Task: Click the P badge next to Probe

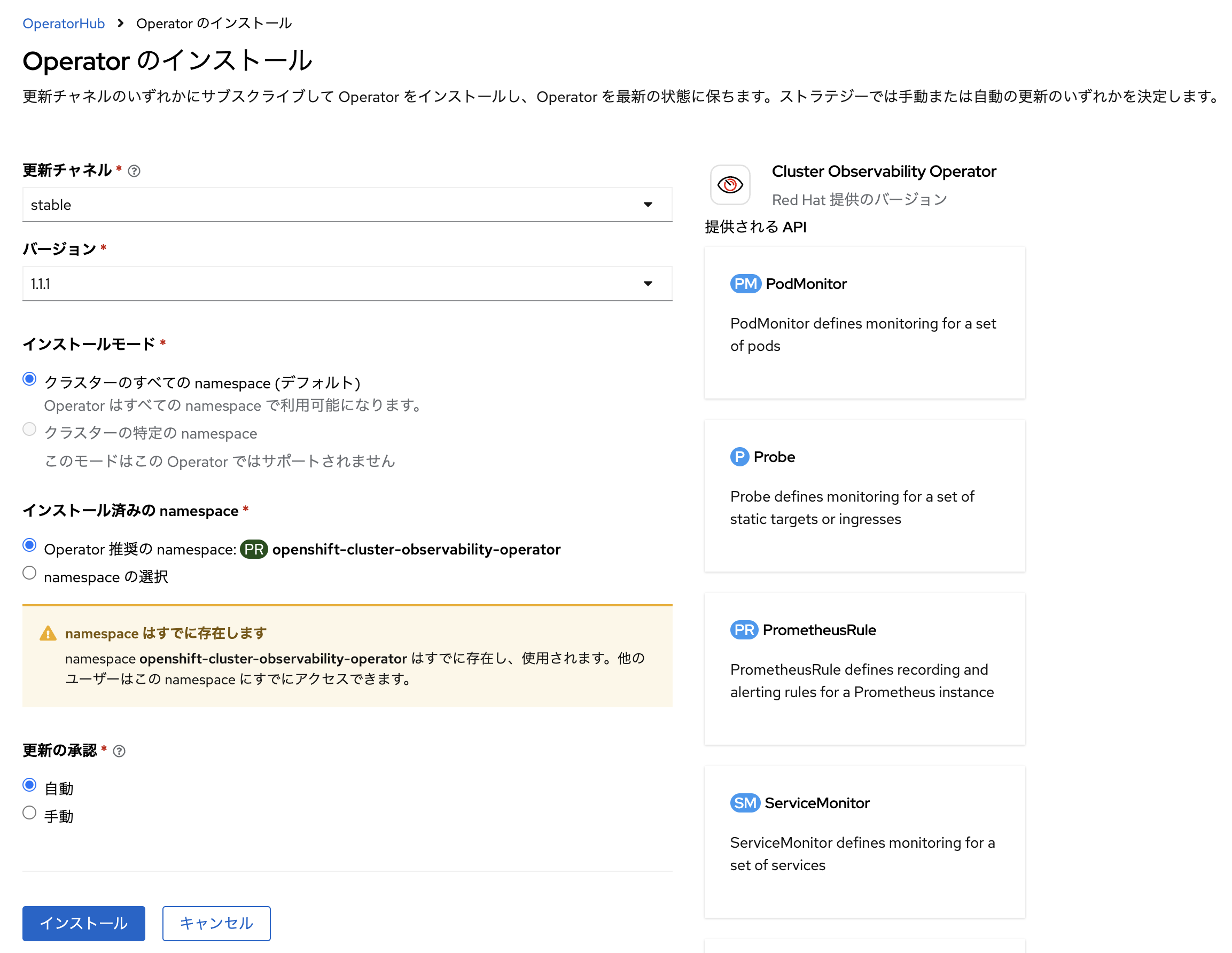Action: pyautogui.click(x=739, y=457)
